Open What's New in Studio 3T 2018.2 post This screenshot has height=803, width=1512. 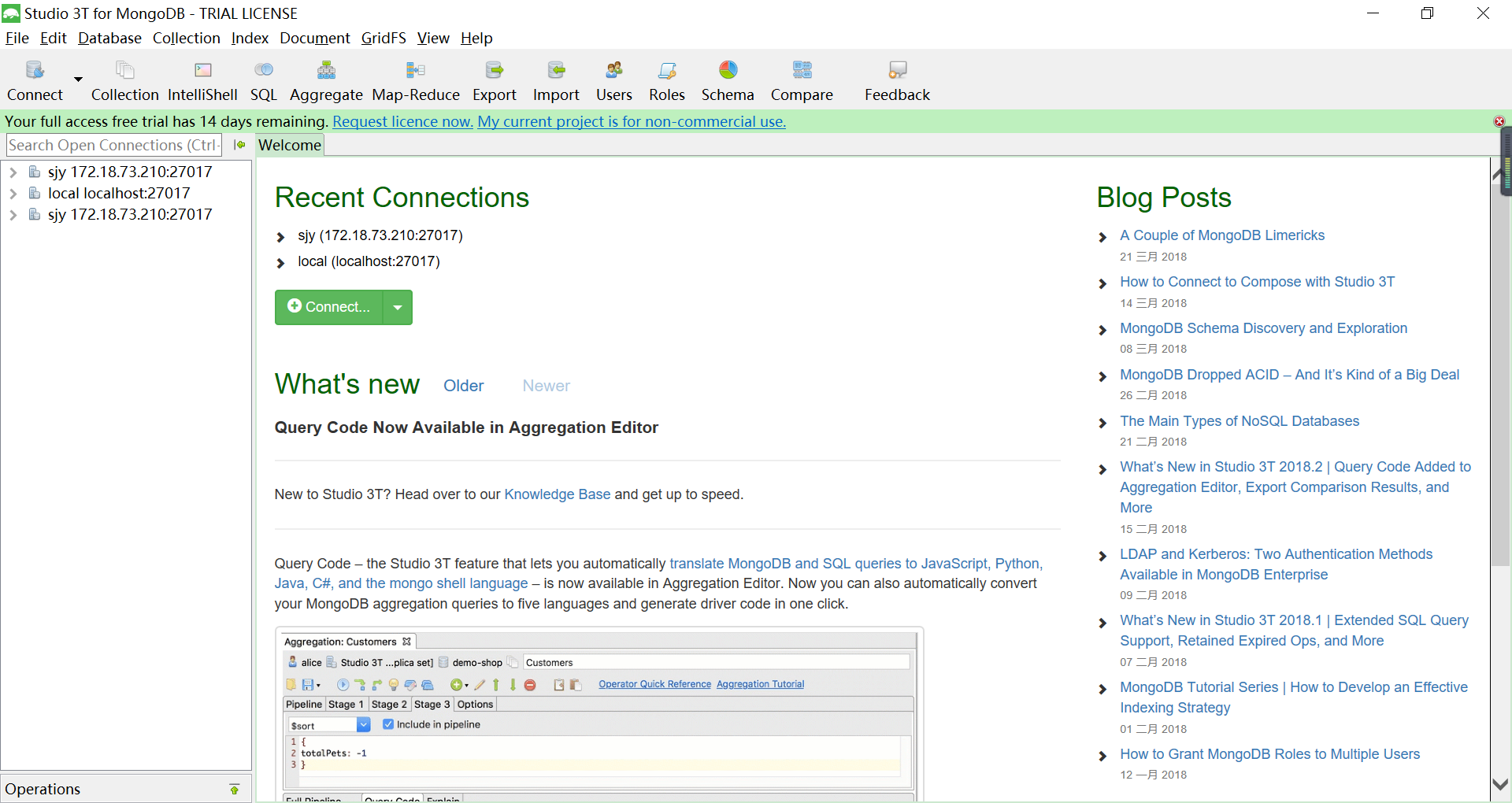pyautogui.click(x=1295, y=487)
